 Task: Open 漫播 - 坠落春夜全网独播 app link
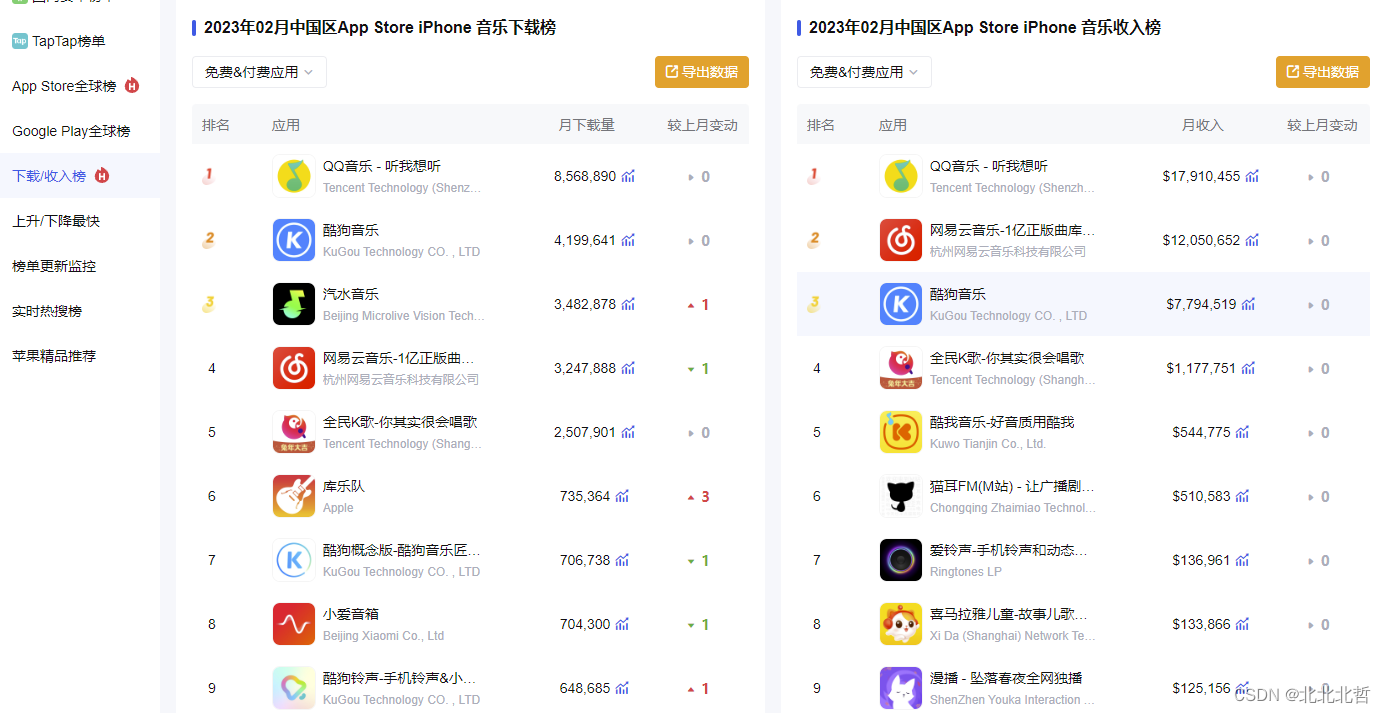[x=1006, y=678]
